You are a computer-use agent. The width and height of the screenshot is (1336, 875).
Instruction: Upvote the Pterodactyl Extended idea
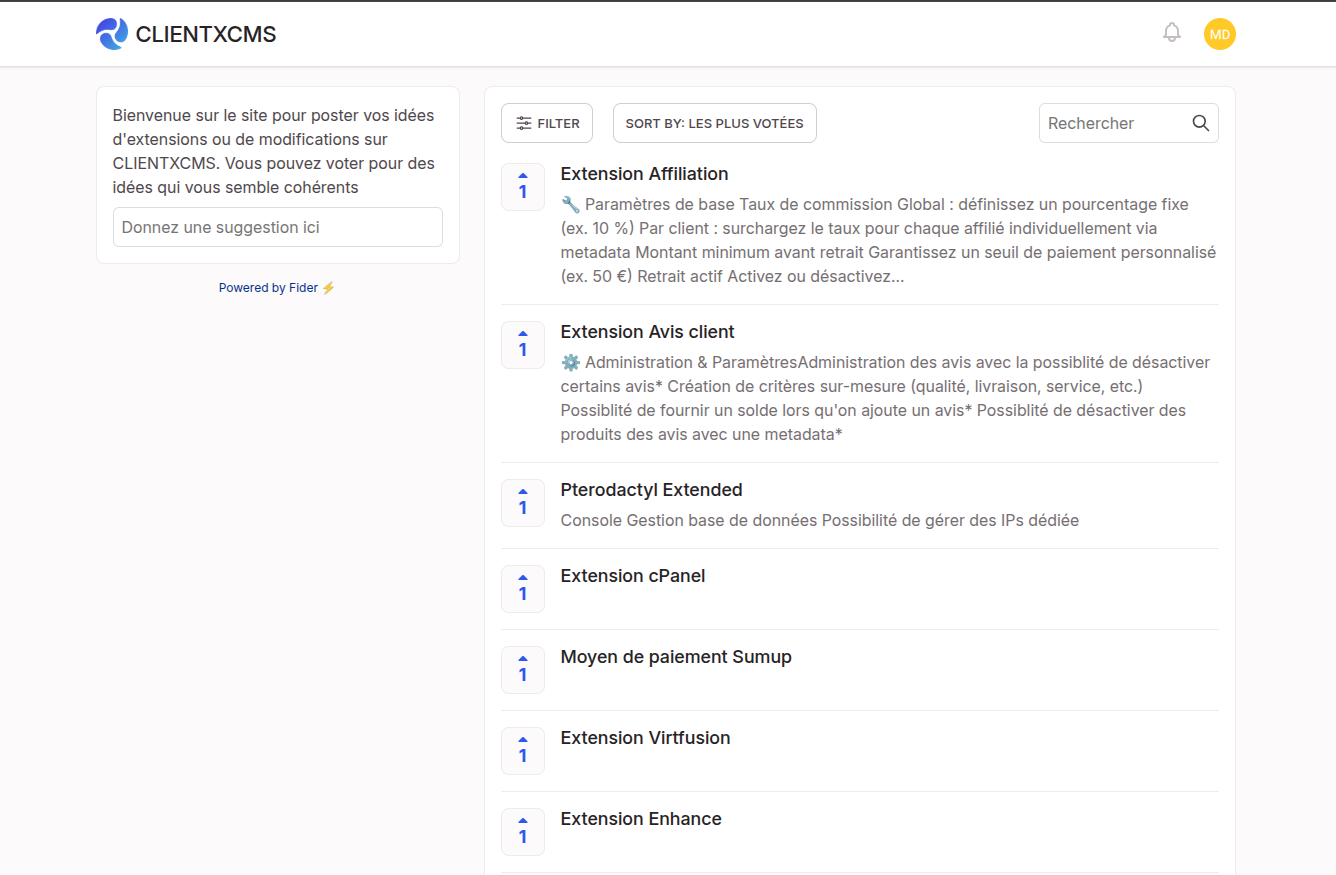(523, 503)
